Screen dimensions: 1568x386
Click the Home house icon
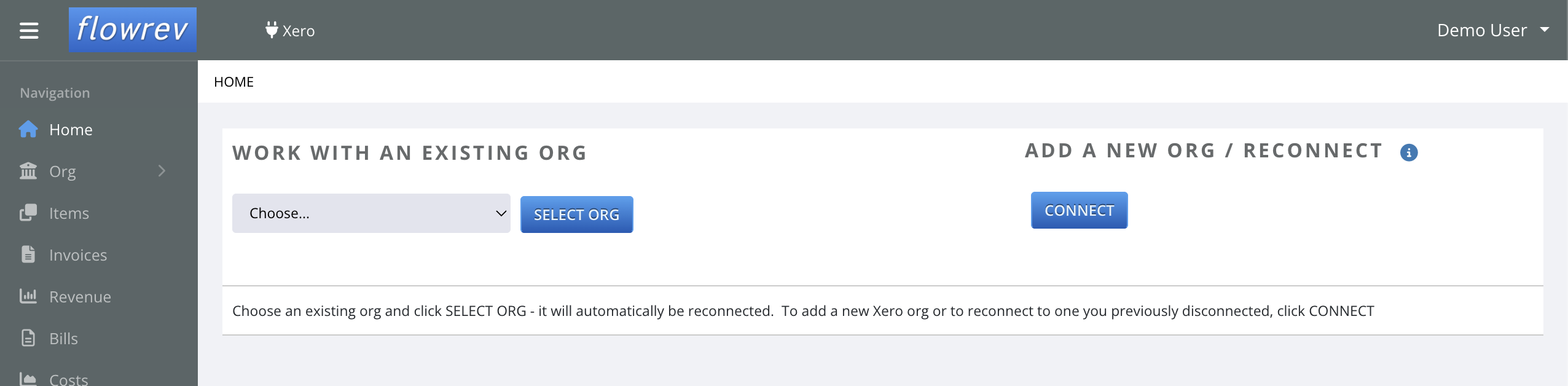click(28, 129)
